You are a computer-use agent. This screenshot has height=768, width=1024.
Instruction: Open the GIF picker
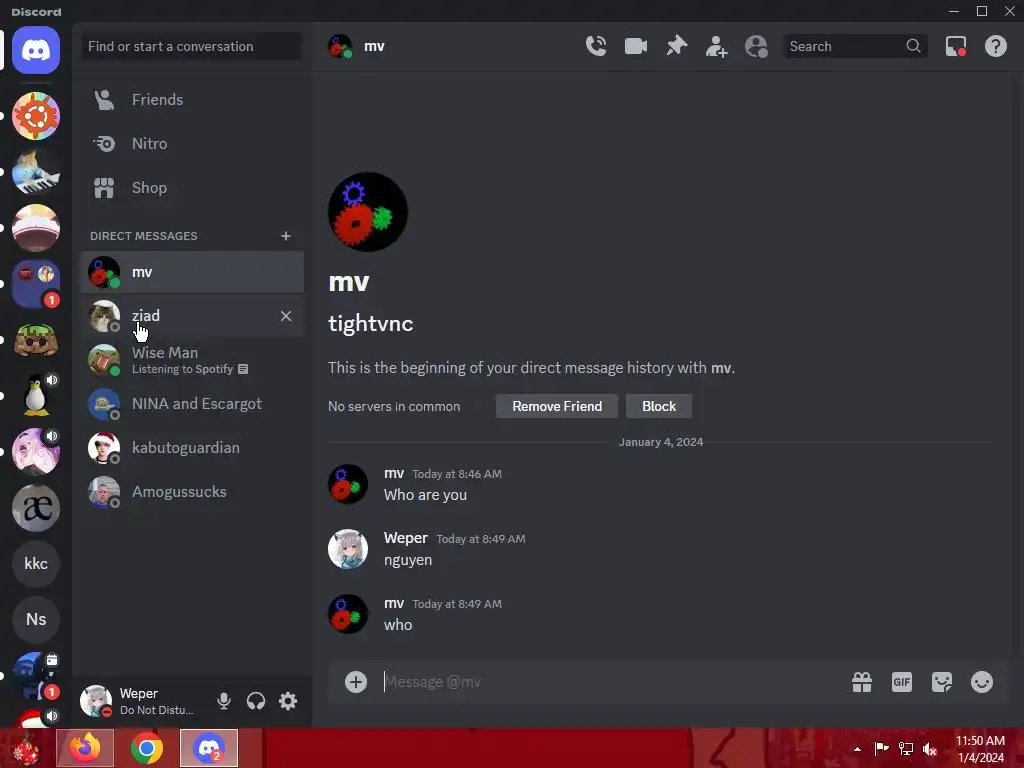(902, 682)
